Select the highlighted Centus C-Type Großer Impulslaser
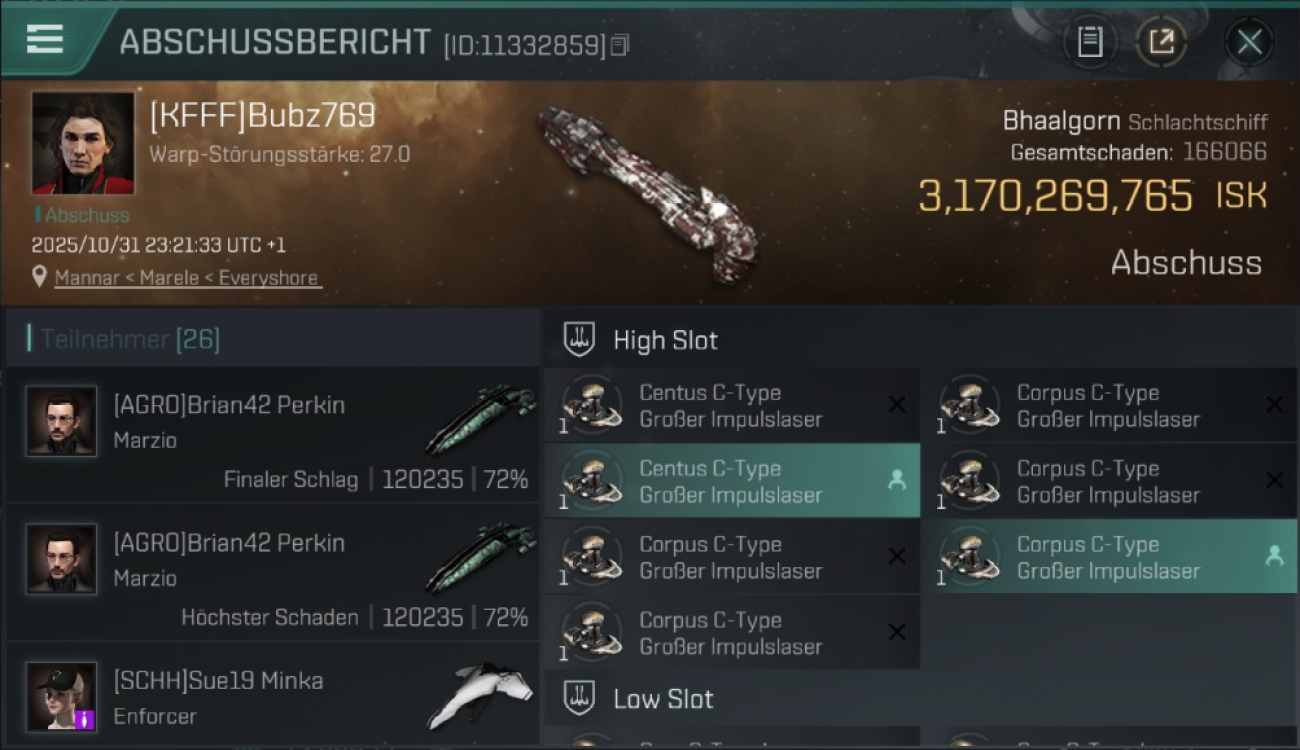The height and width of the screenshot is (750, 1300). point(732,481)
